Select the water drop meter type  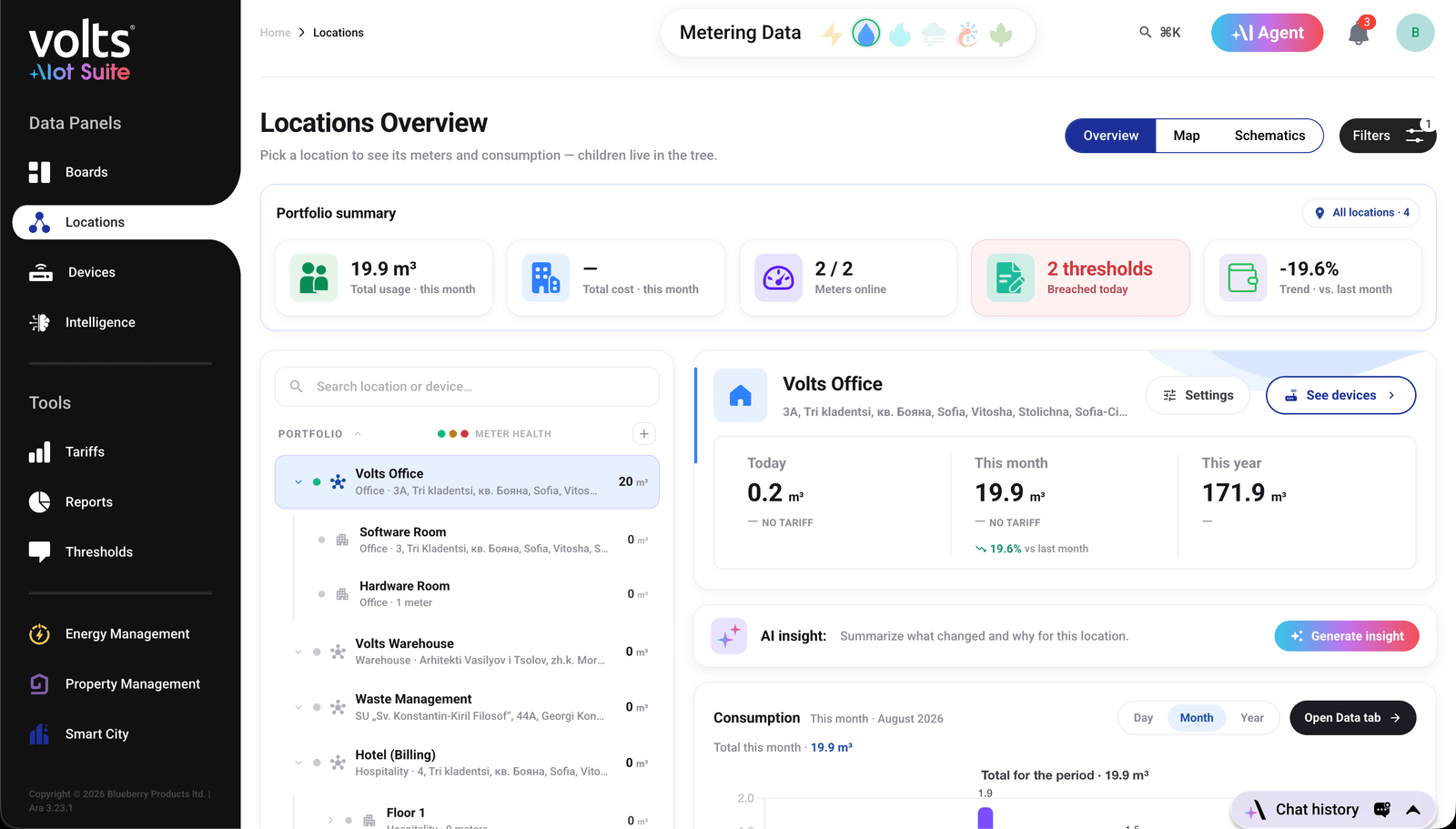(x=866, y=34)
